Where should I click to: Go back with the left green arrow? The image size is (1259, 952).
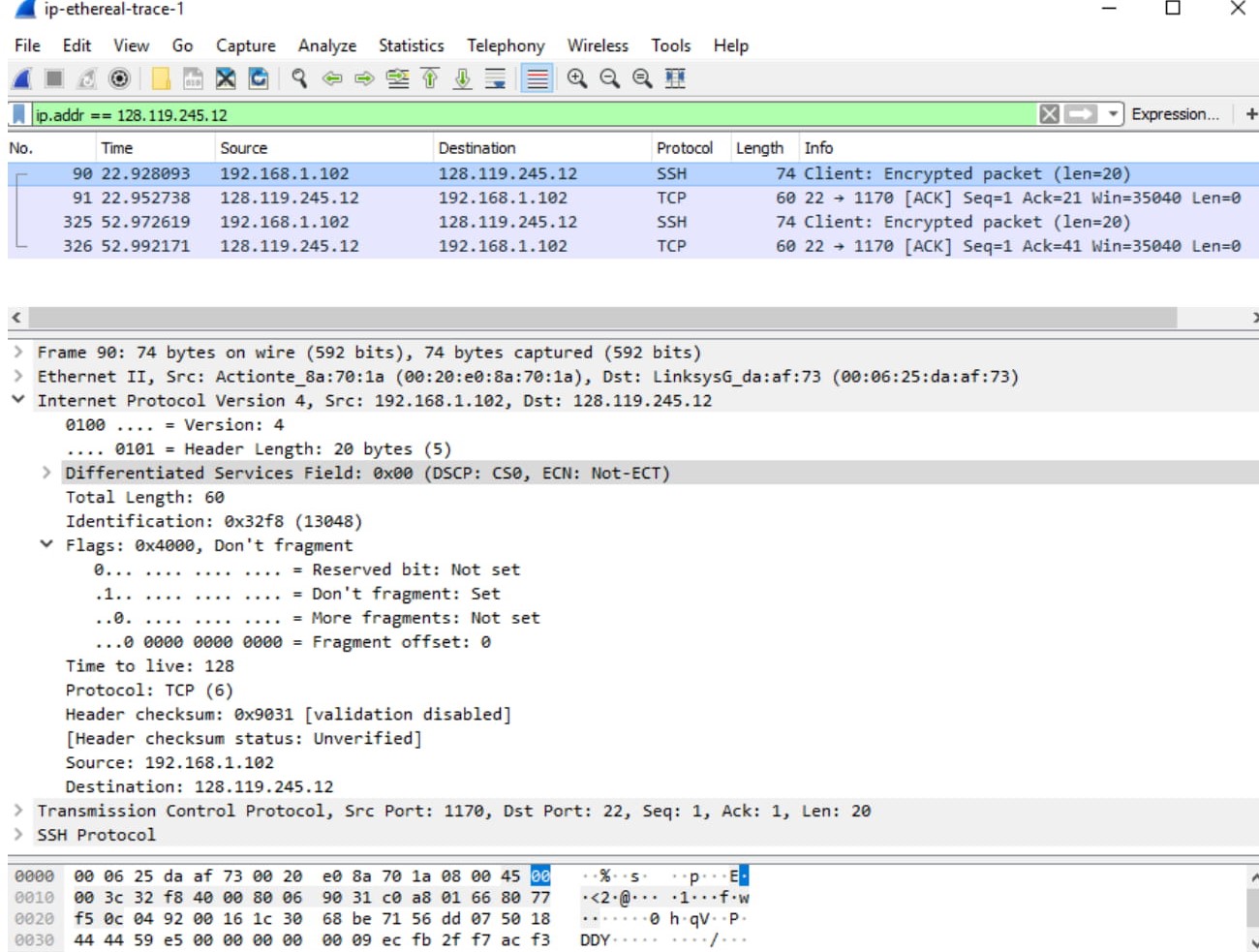332,78
